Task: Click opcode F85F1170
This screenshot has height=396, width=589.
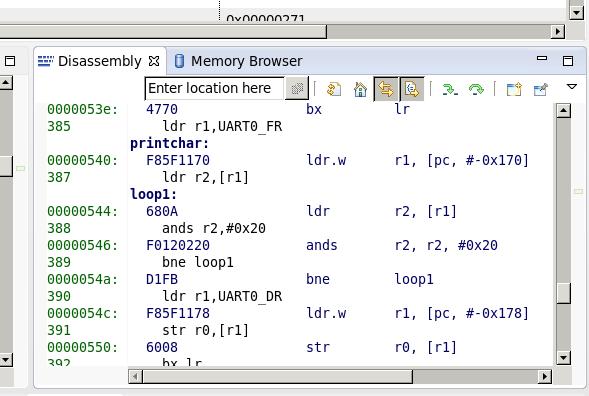Action: click(178, 160)
